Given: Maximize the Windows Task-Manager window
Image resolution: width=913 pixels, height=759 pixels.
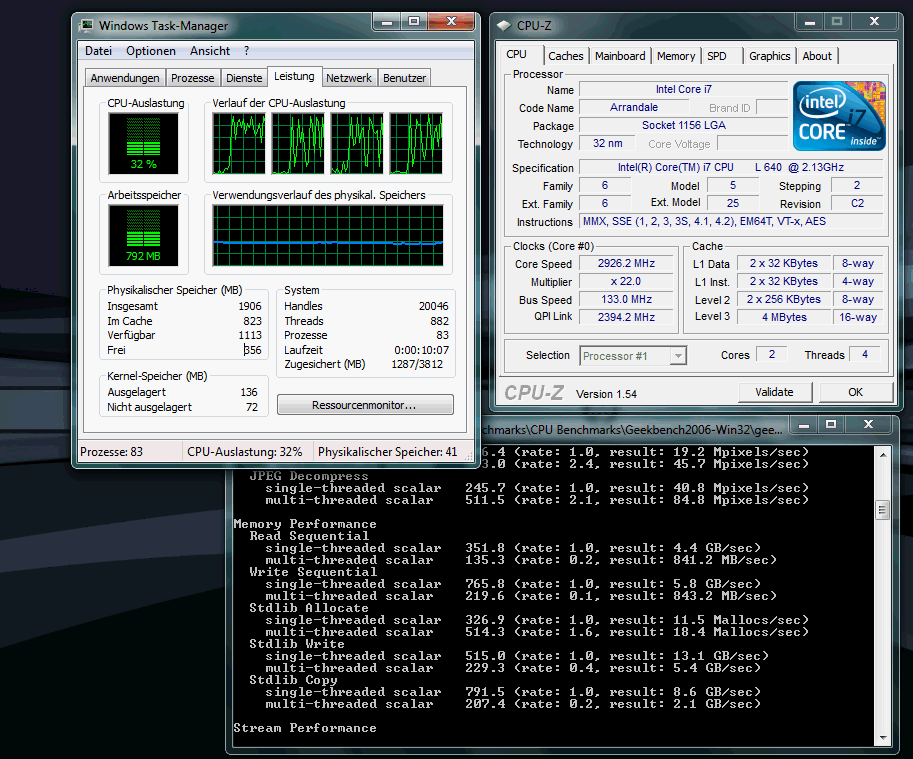Looking at the screenshot, I should coord(414,22).
